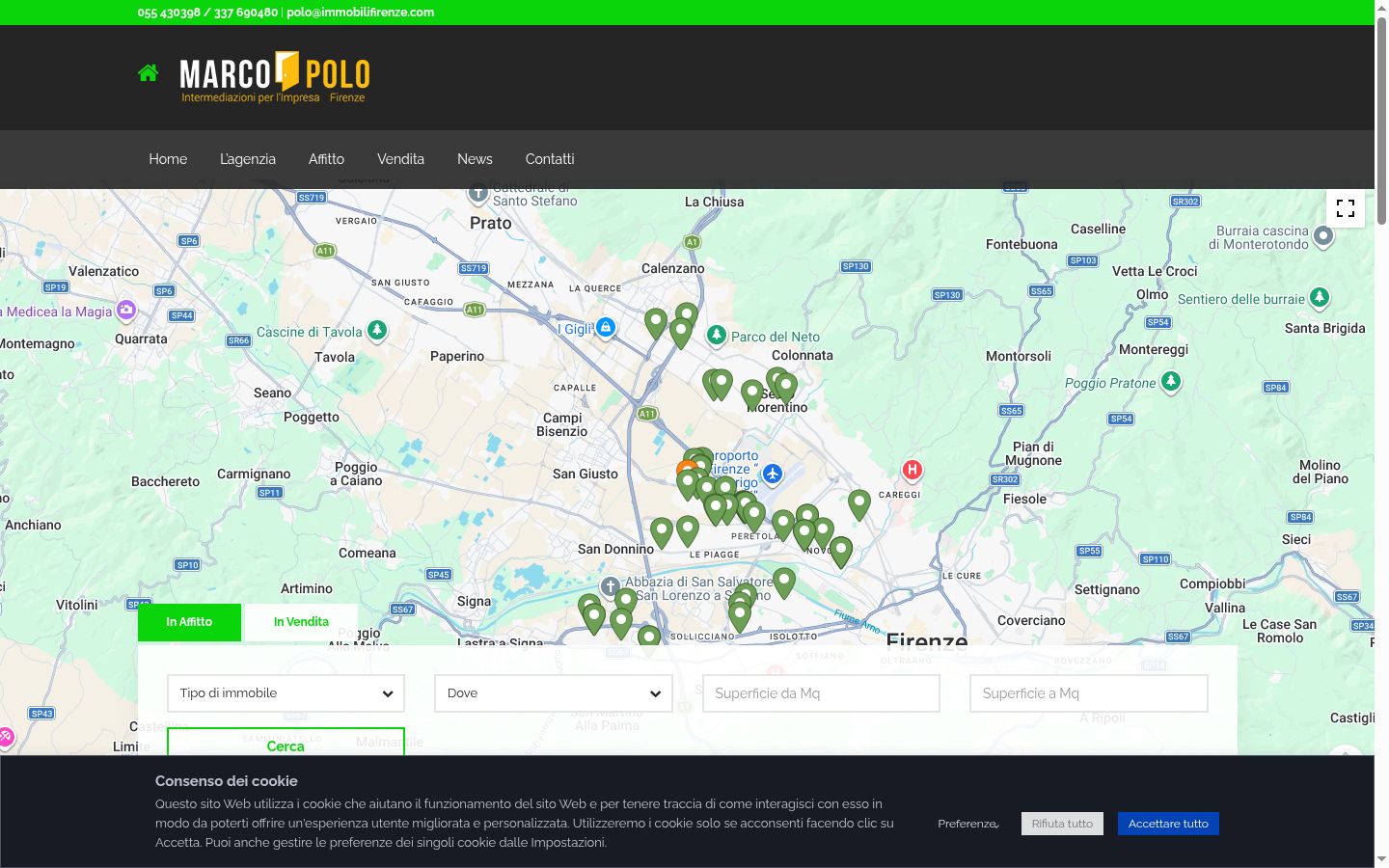Open News menu item

coord(475,159)
